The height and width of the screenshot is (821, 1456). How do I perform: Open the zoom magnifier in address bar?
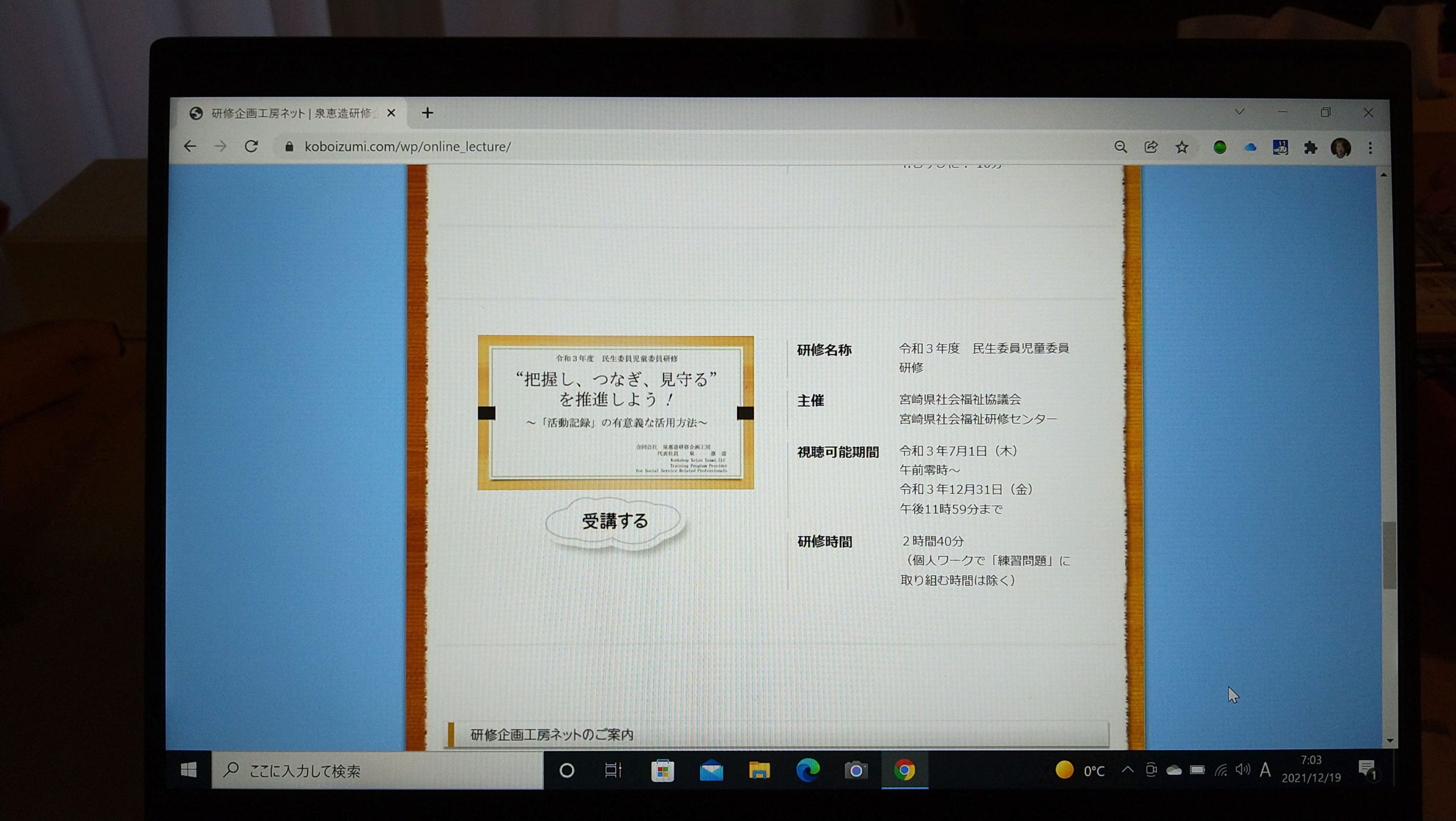(1120, 147)
